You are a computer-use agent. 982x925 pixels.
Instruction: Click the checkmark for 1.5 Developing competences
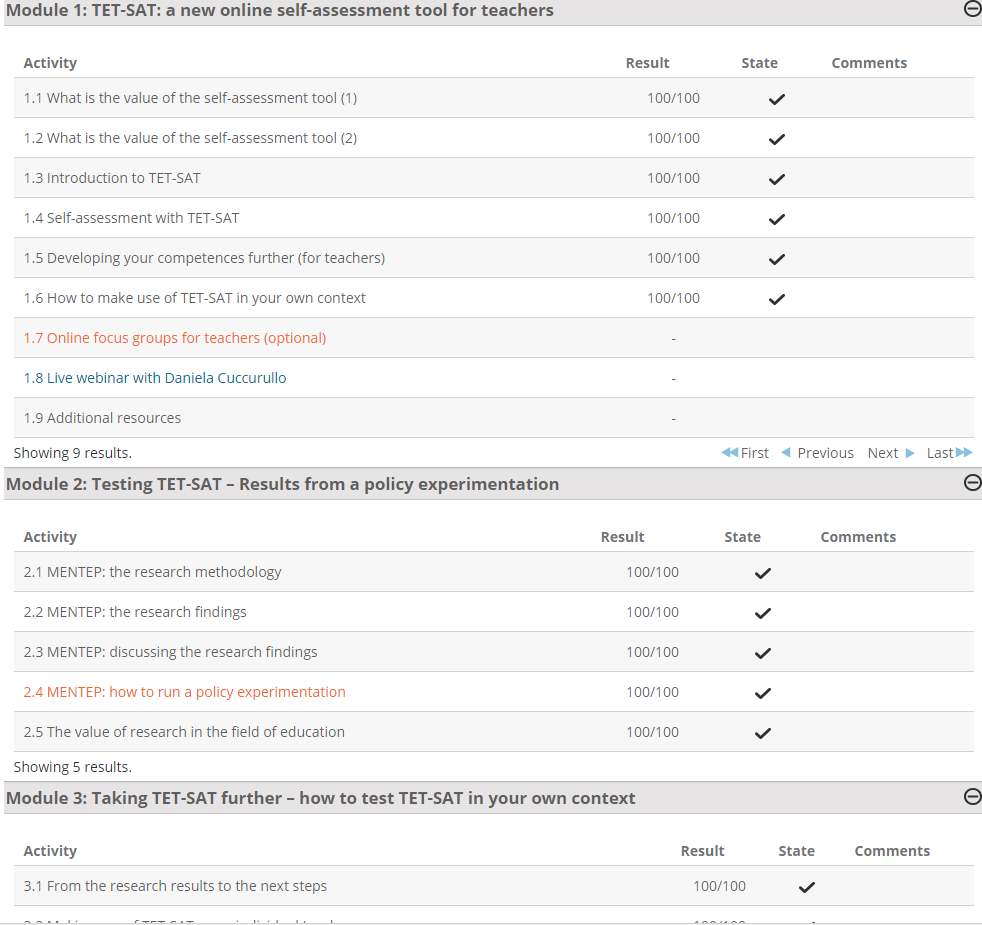click(x=777, y=259)
